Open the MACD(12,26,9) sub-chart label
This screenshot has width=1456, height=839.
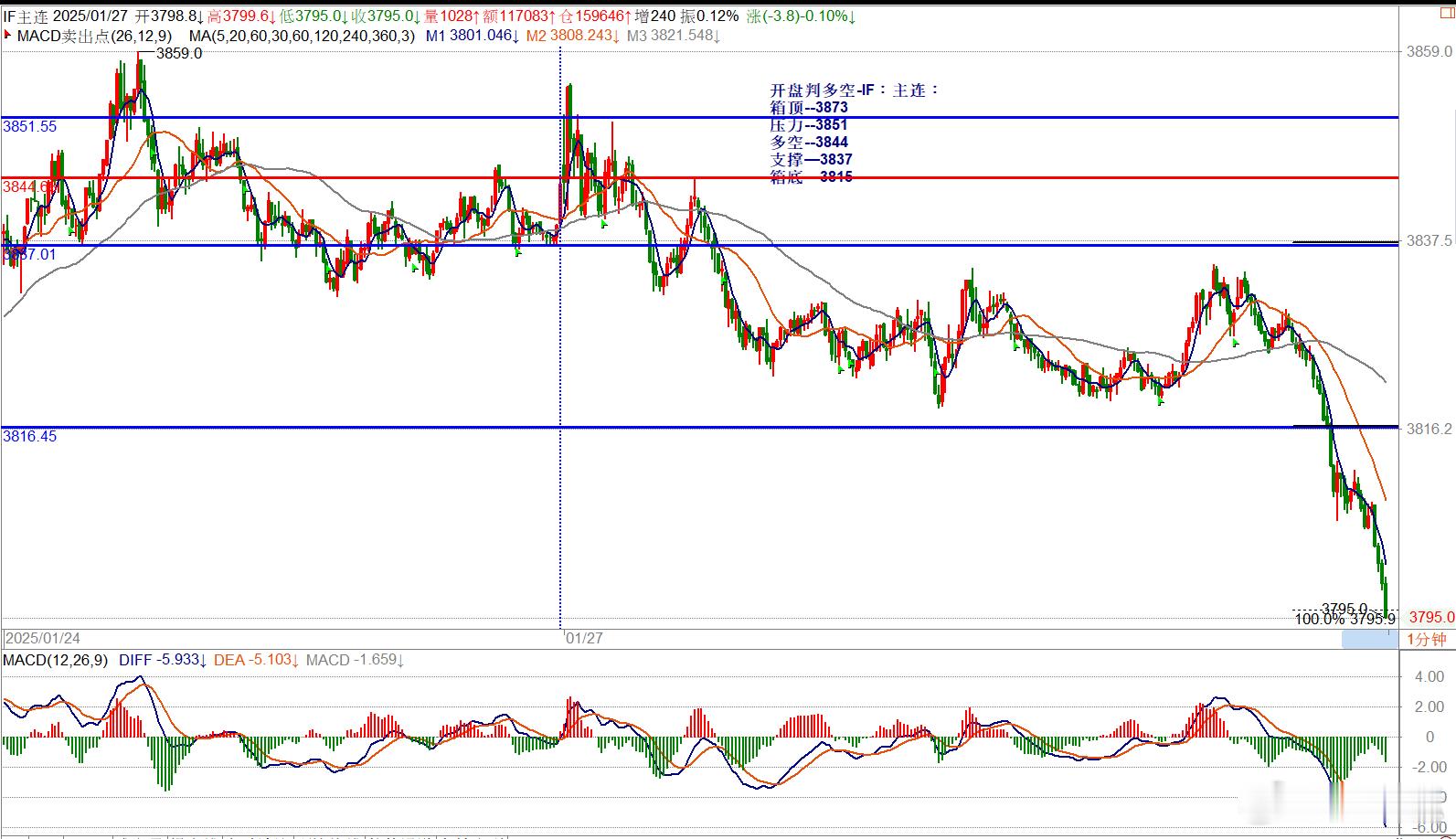pyautogui.click(x=55, y=660)
